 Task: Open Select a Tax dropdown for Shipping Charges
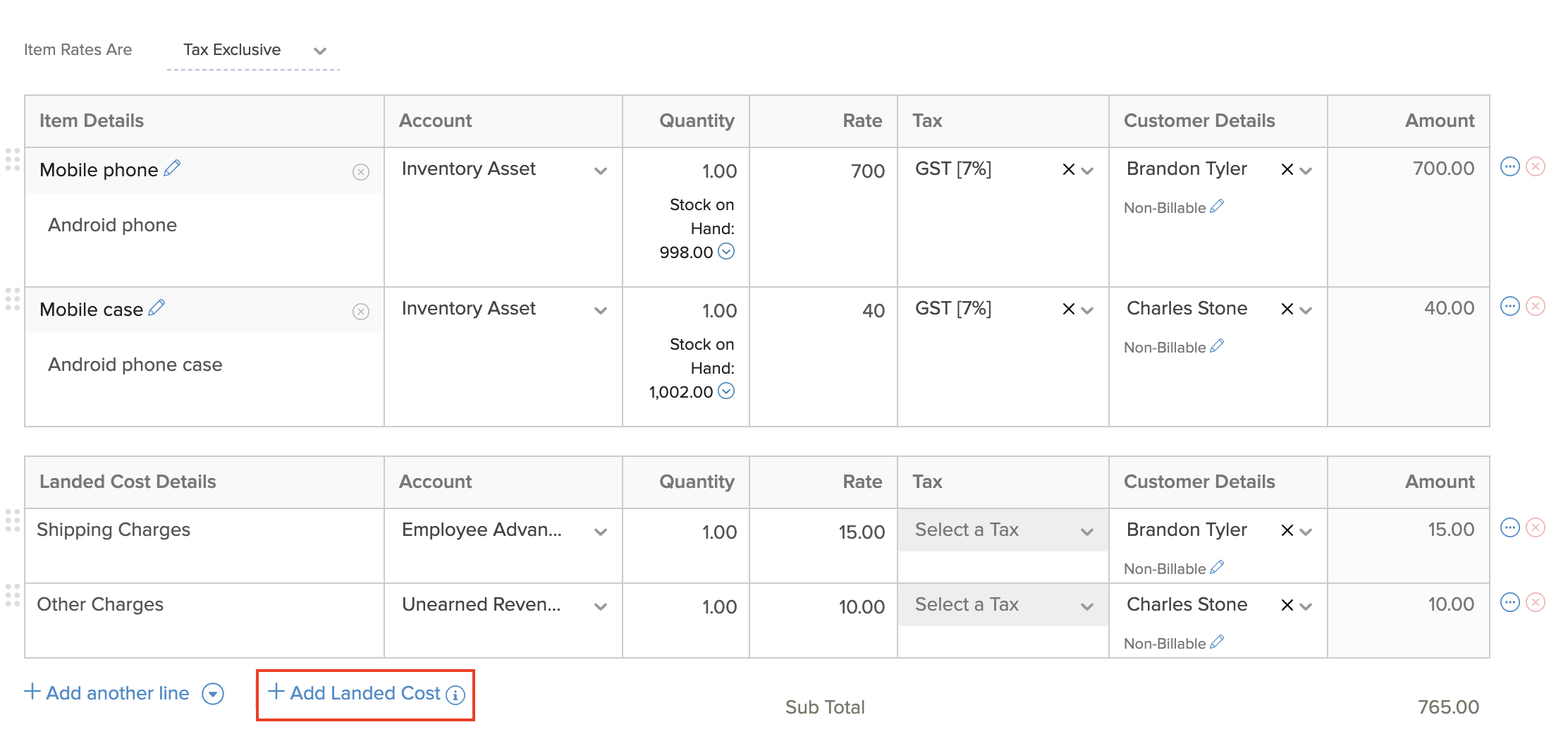pos(1086,530)
